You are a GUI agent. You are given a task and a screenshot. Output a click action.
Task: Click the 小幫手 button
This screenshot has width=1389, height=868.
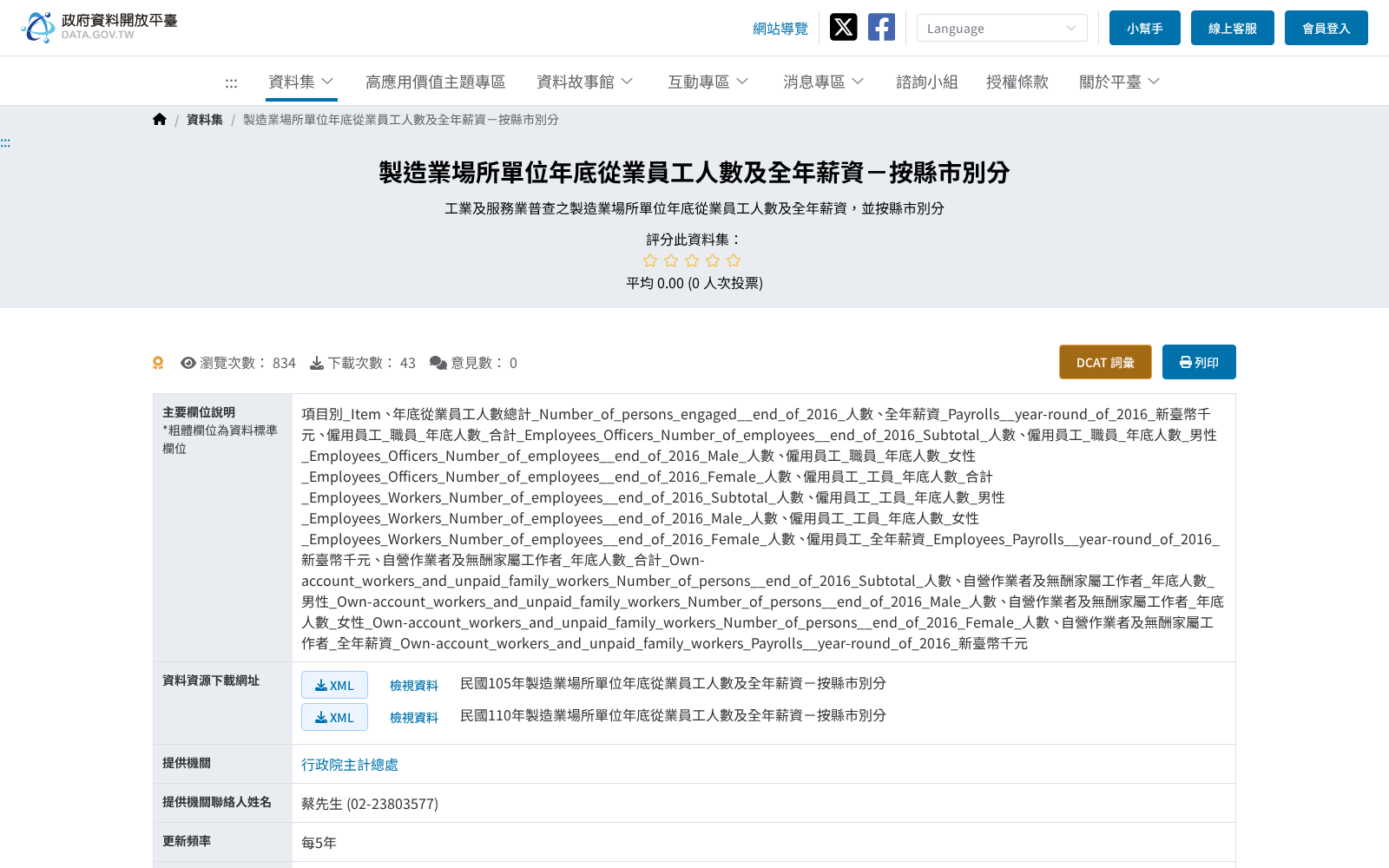[x=1145, y=28]
